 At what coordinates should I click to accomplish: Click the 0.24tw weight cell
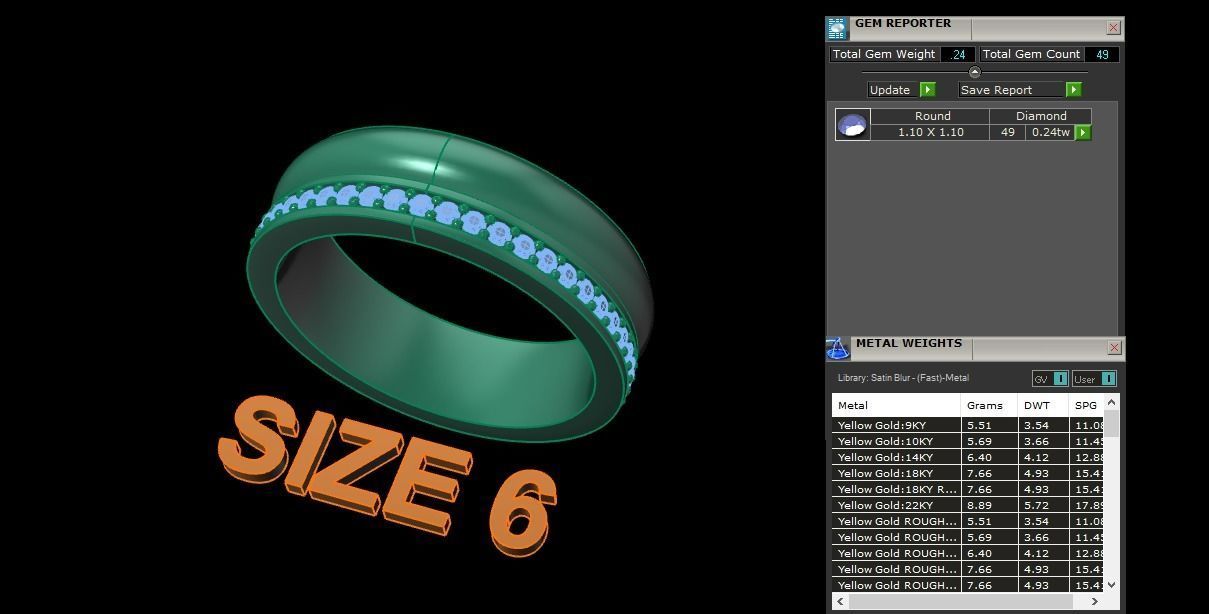click(1050, 132)
